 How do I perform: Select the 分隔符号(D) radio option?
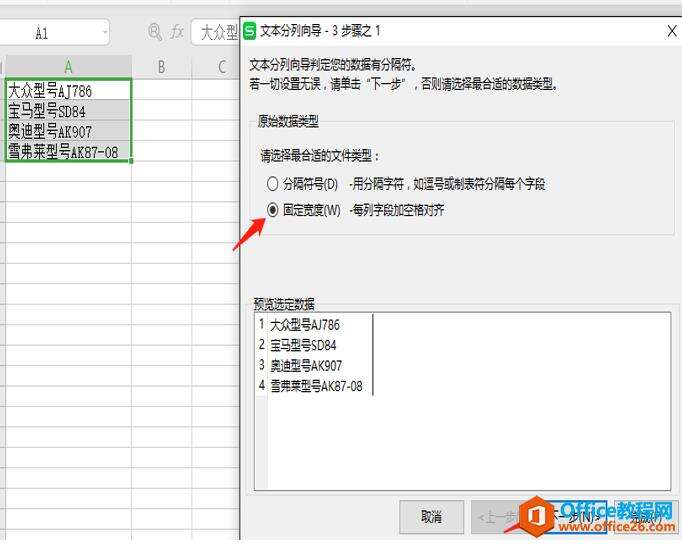(272, 184)
